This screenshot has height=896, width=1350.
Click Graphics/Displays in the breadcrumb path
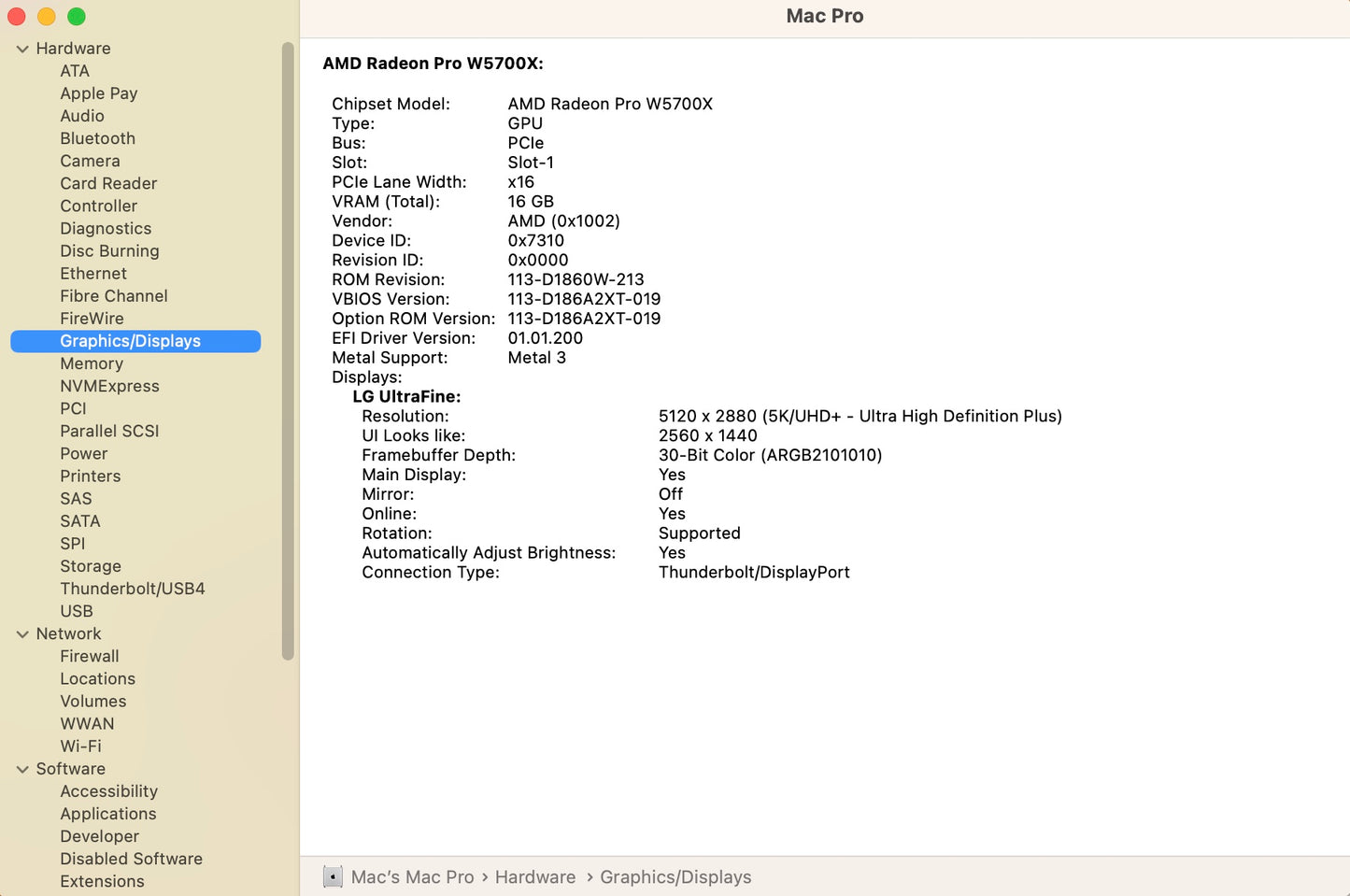pyautogui.click(x=675, y=876)
